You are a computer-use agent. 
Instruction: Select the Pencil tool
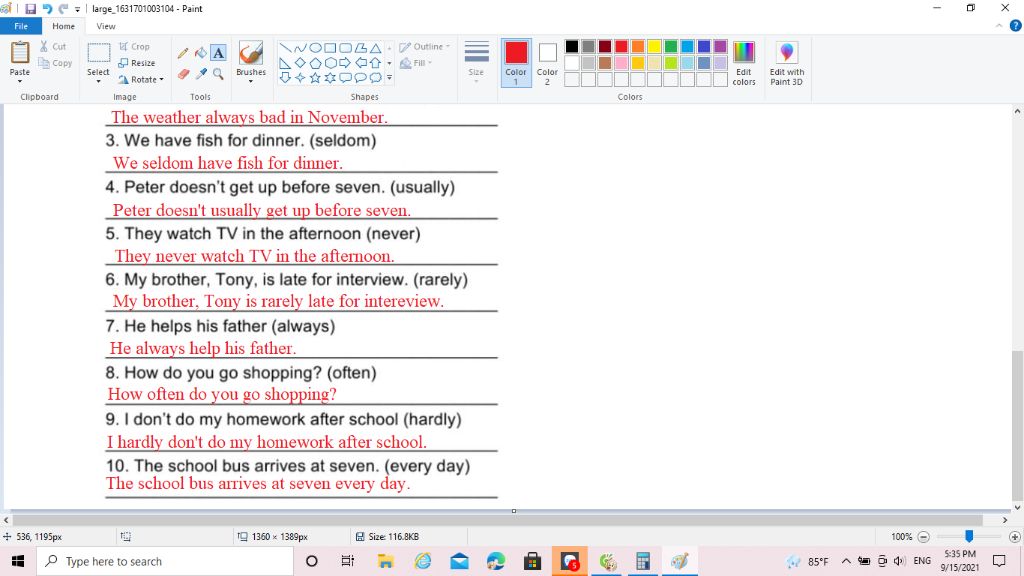tap(183, 53)
